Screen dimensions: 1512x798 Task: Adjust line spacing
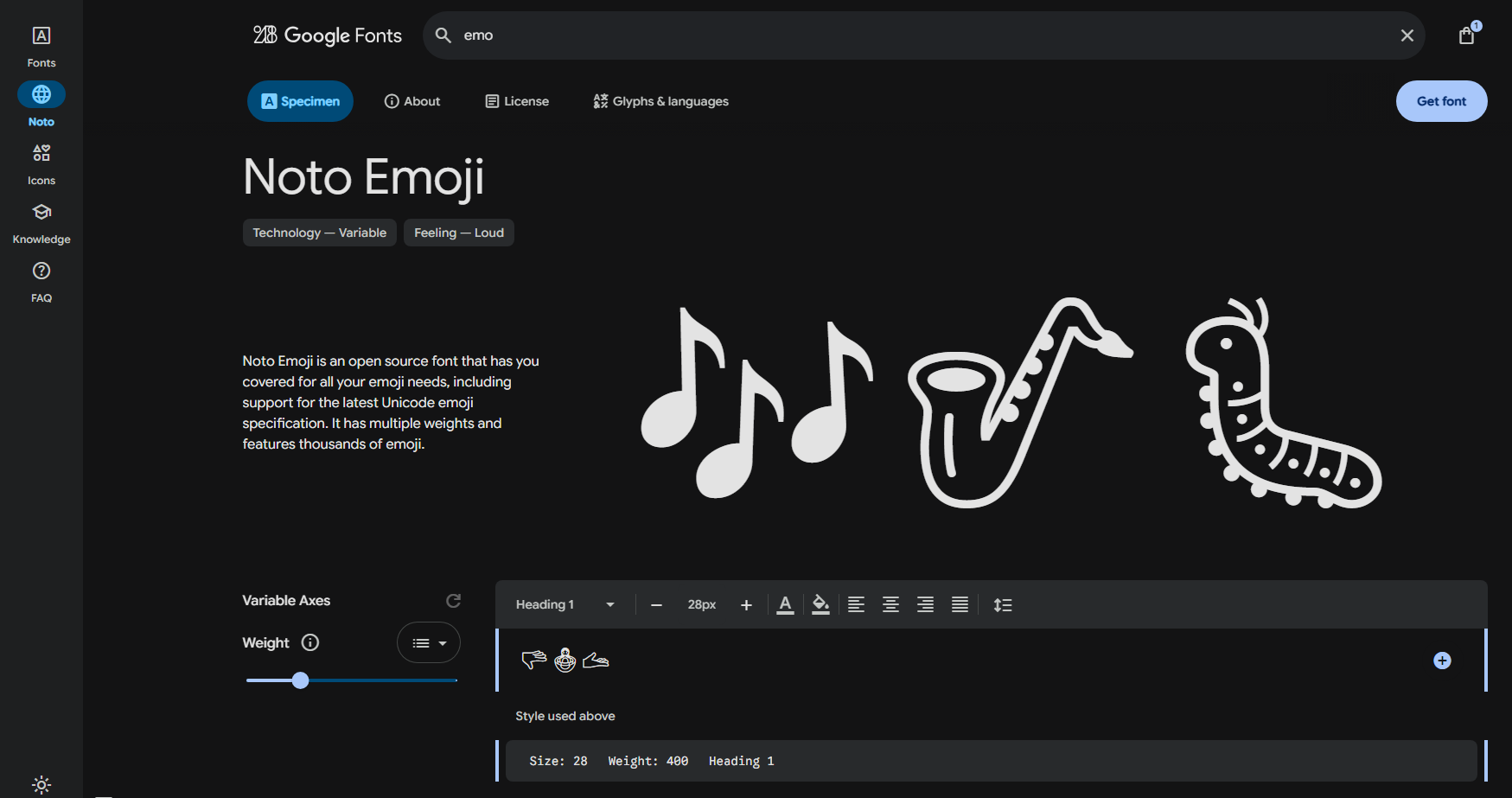pos(1003,604)
